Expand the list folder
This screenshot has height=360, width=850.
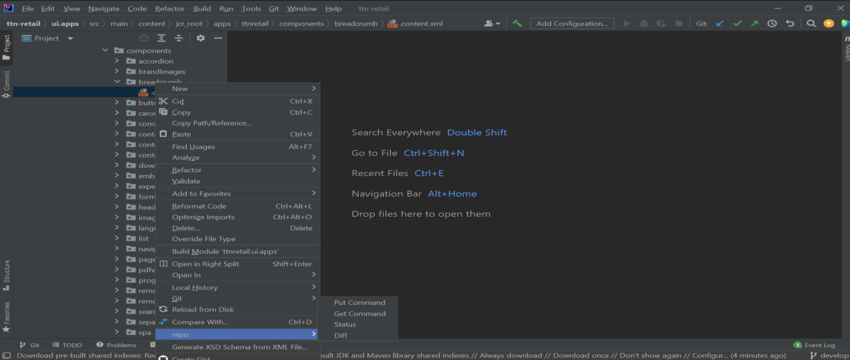(x=117, y=238)
